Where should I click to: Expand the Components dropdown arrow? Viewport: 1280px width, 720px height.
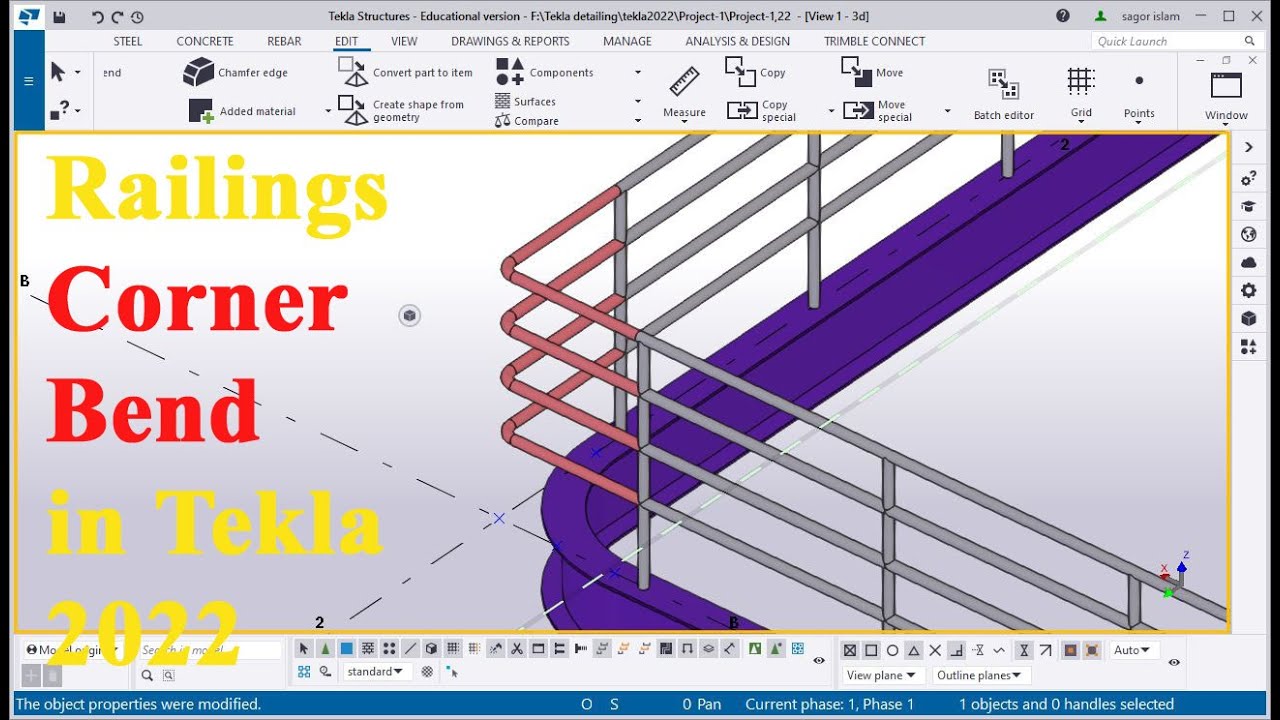638,73
